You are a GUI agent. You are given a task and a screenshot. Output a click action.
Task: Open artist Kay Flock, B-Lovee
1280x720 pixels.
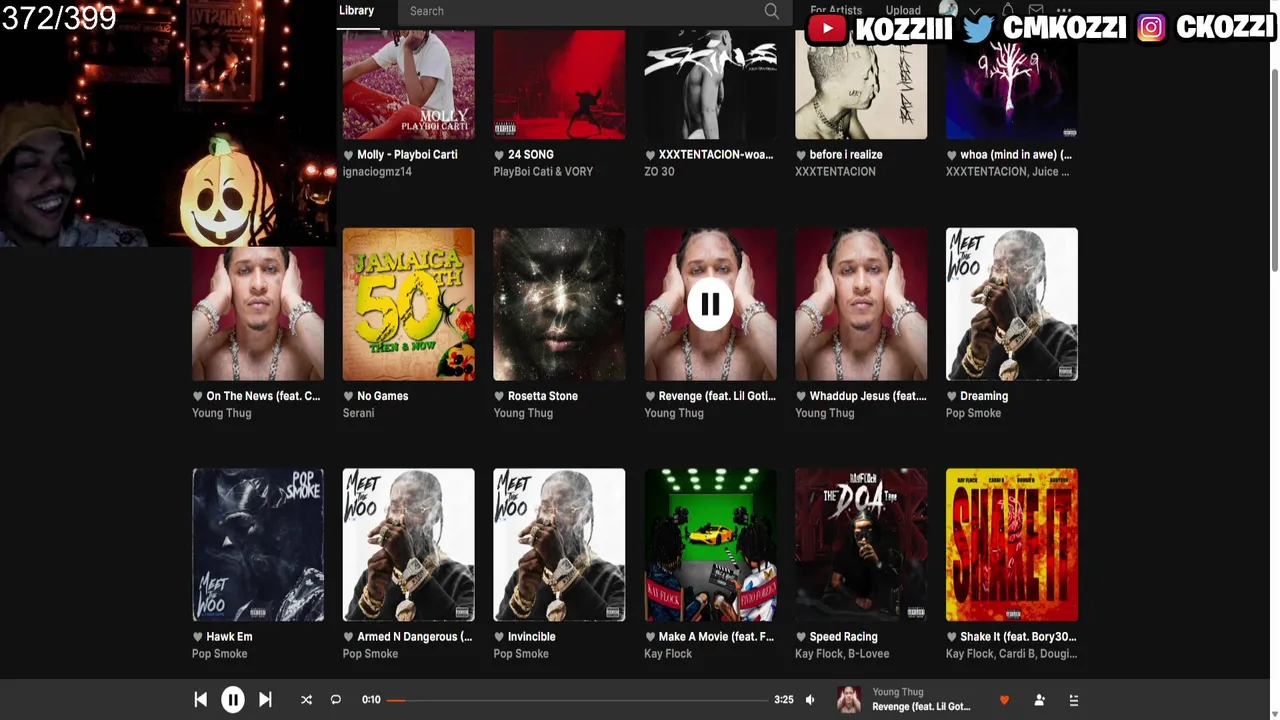tap(842, 654)
